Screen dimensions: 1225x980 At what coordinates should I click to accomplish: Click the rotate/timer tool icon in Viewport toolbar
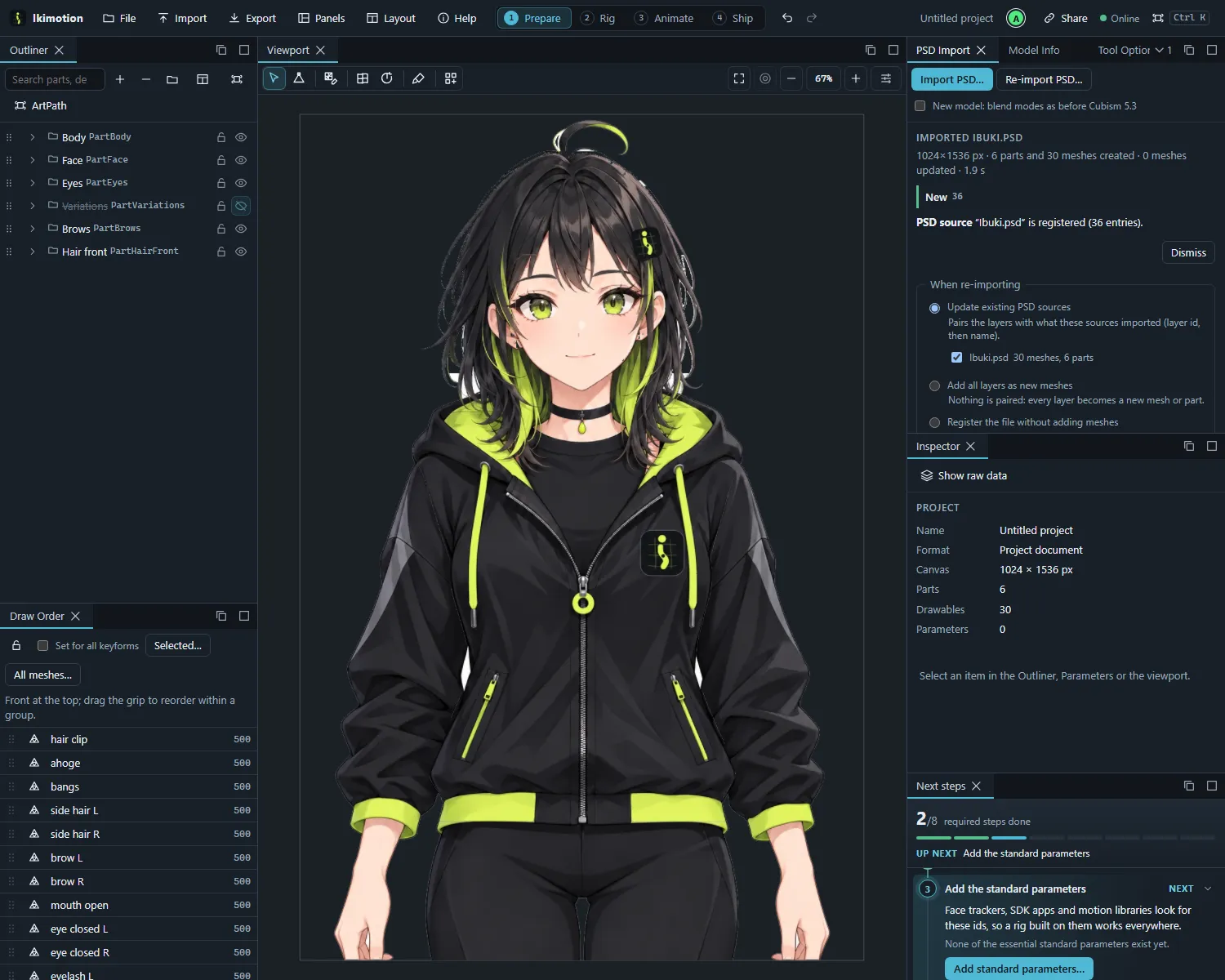tap(387, 78)
